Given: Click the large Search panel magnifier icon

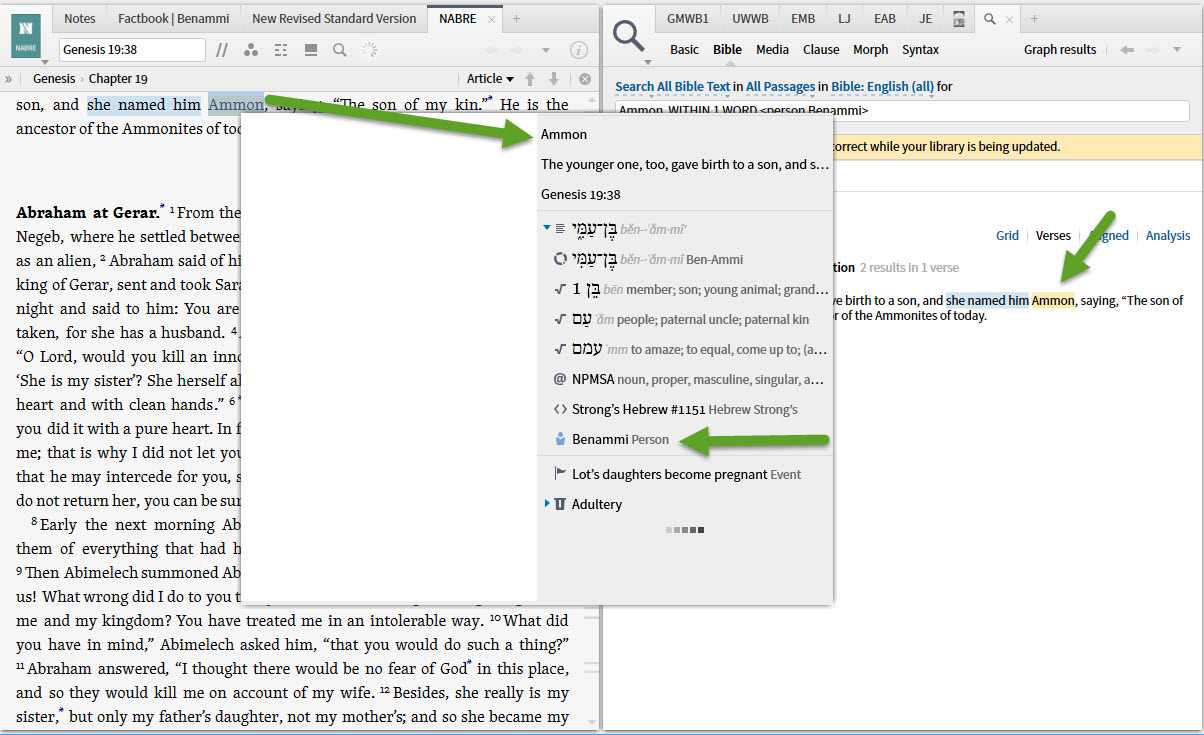Looking at the screenshot, I should (x=629, y=37).
